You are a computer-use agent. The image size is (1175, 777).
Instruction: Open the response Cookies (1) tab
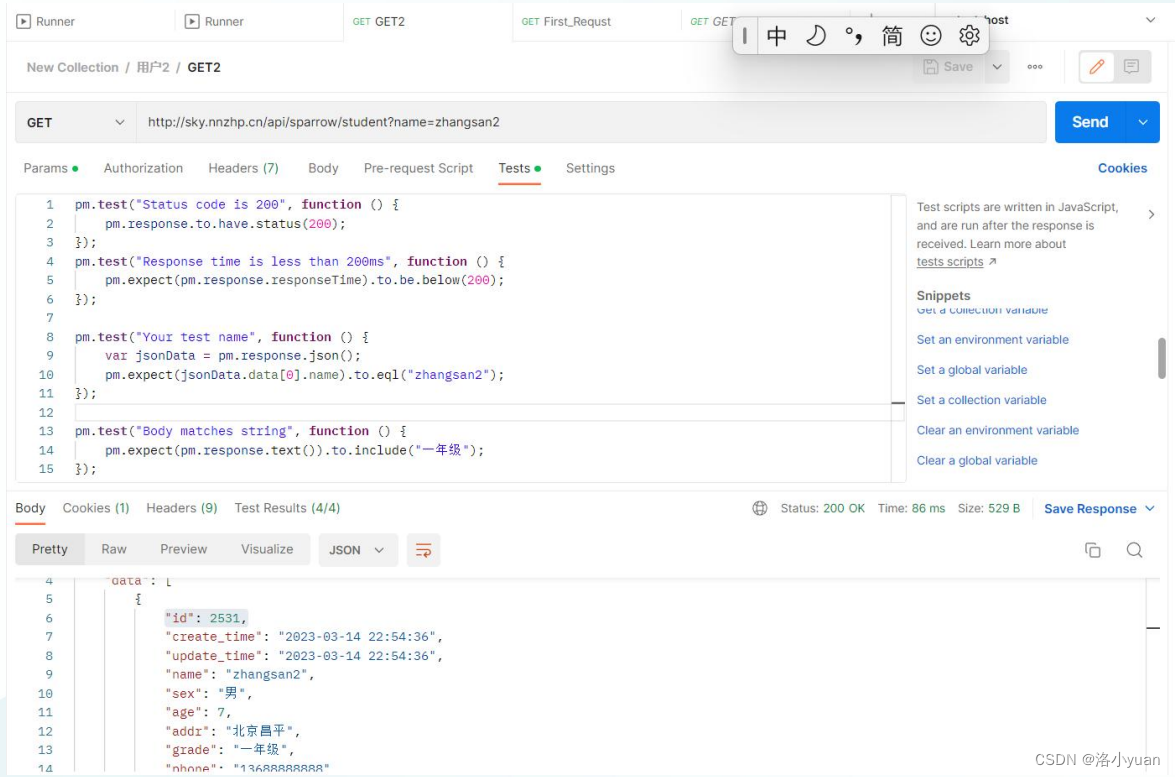click(96, 508)
